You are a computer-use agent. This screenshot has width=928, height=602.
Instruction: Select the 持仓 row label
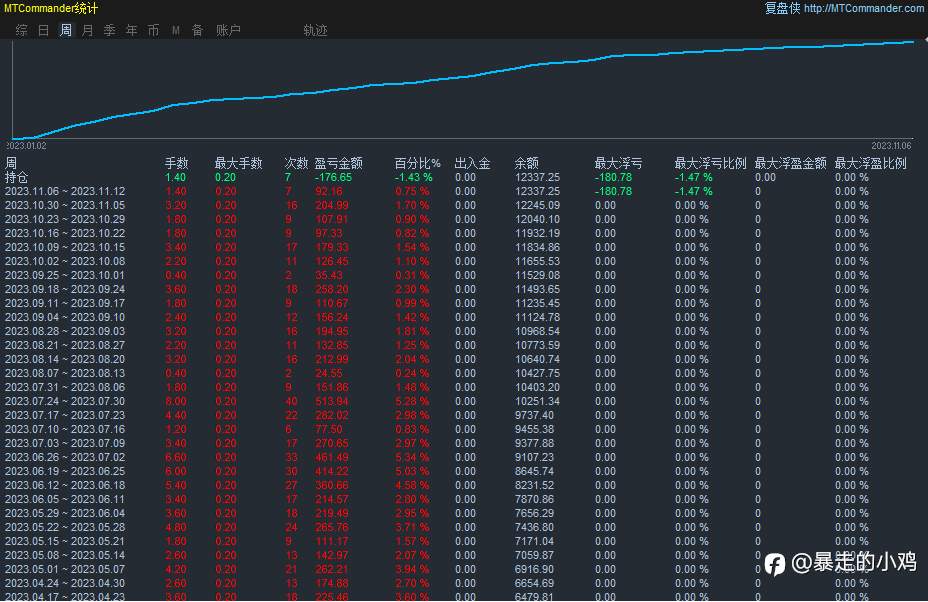click(17, 177)
